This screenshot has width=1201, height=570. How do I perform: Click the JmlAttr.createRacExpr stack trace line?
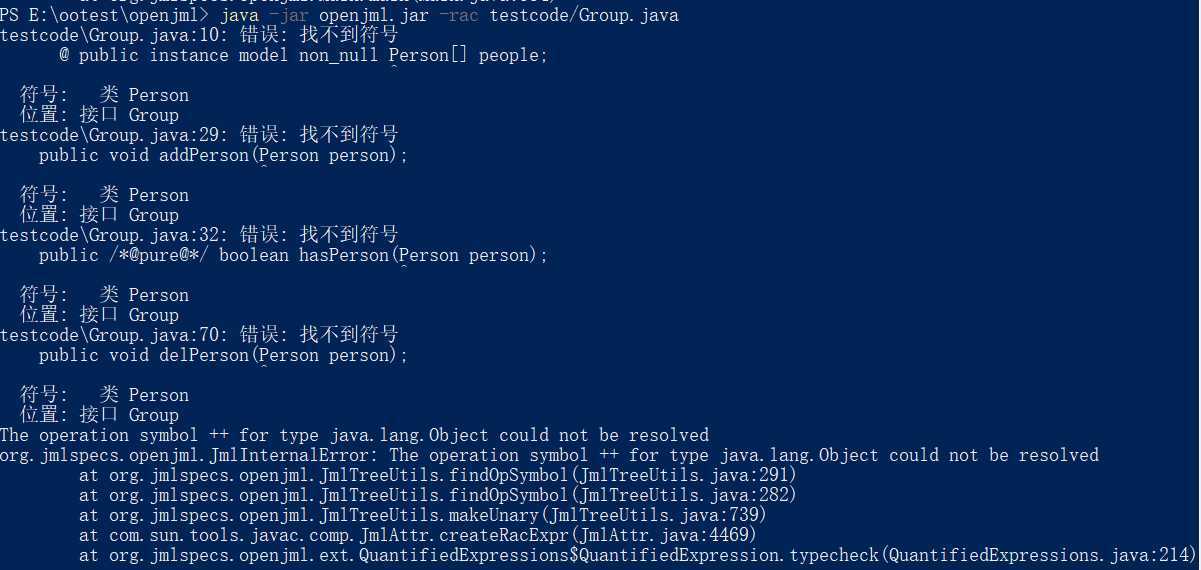coord(418,535)
